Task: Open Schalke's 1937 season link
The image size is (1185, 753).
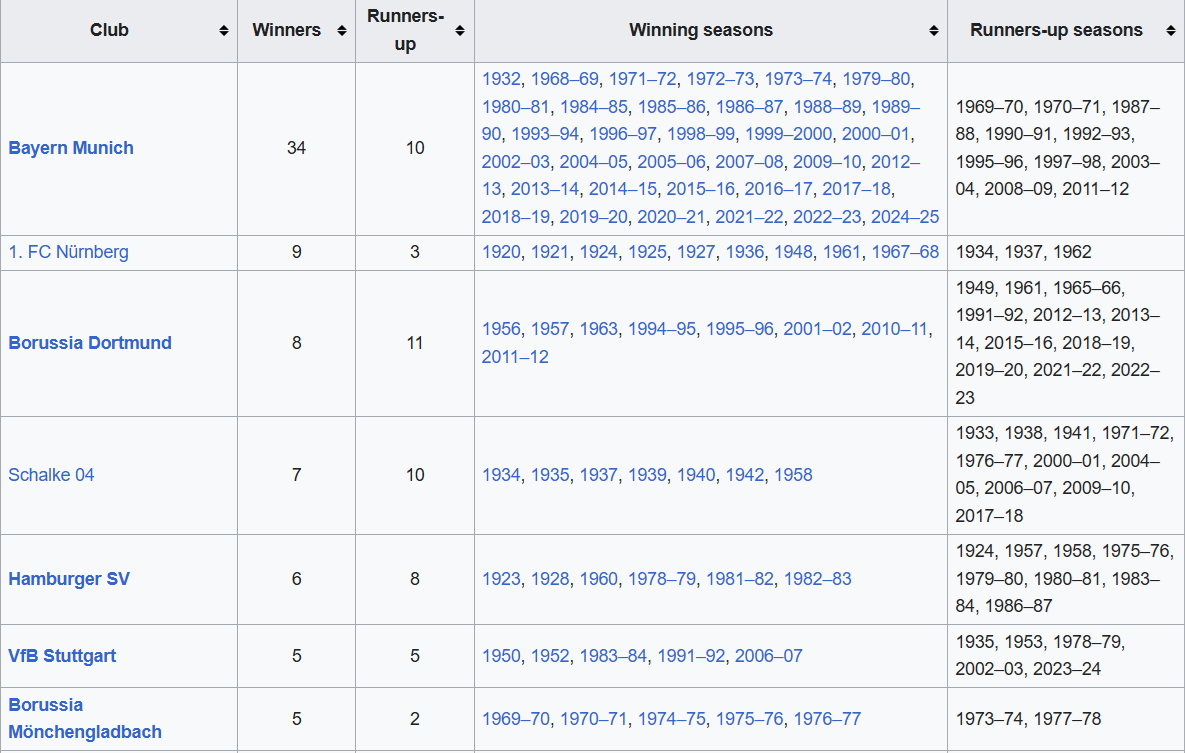Action: pos(599,475)
